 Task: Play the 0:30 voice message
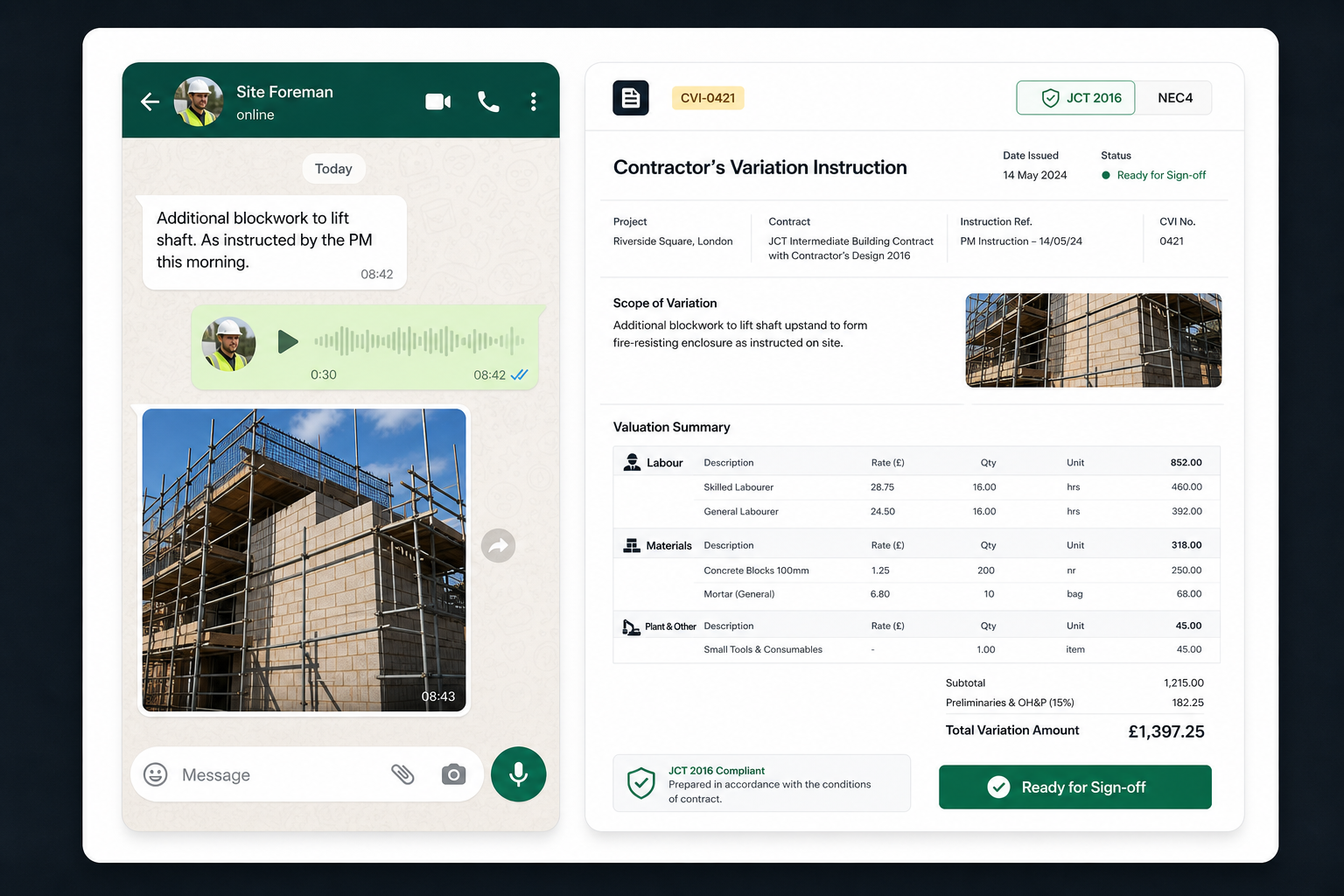(287, 341)
